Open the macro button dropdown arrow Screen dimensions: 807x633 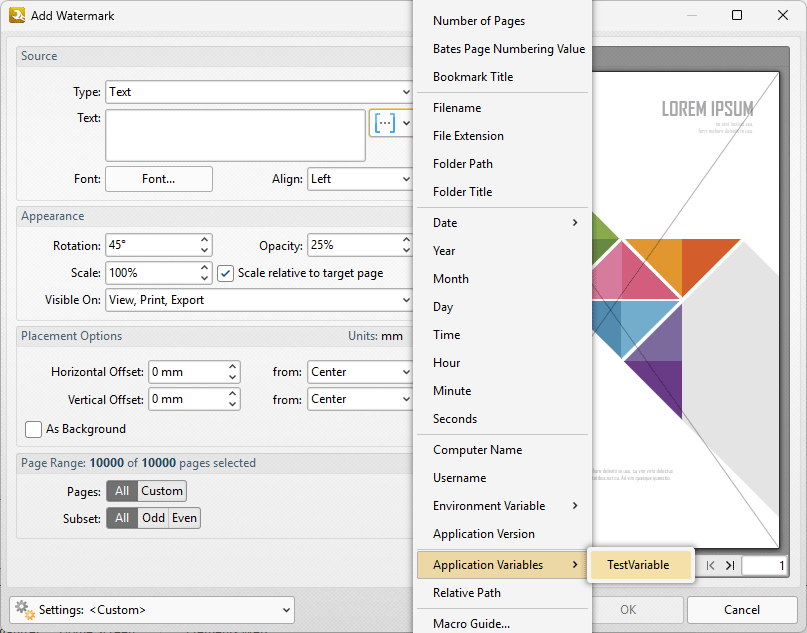point(406,122)
